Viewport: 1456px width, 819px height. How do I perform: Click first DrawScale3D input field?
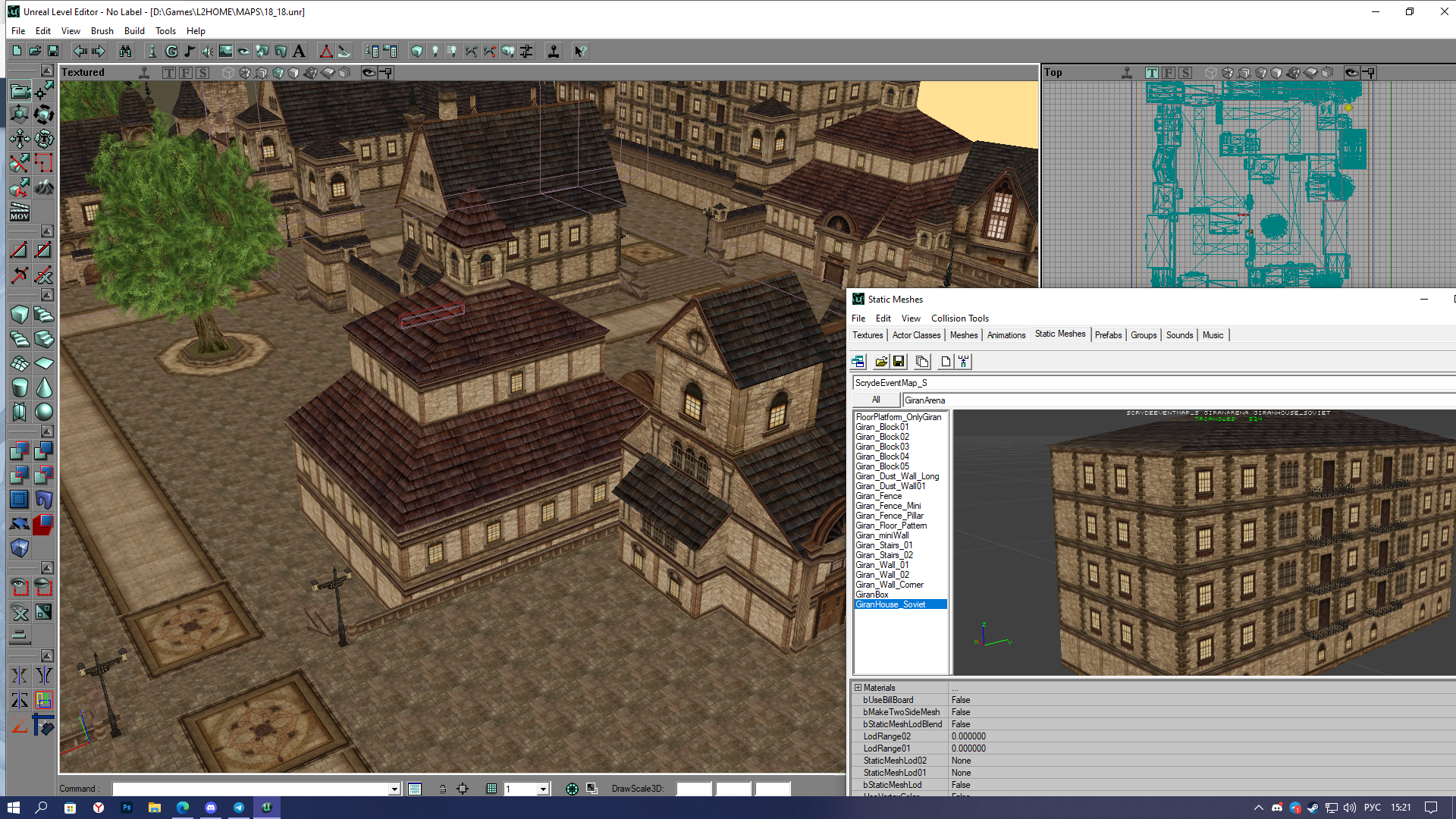tap(694, 789)
